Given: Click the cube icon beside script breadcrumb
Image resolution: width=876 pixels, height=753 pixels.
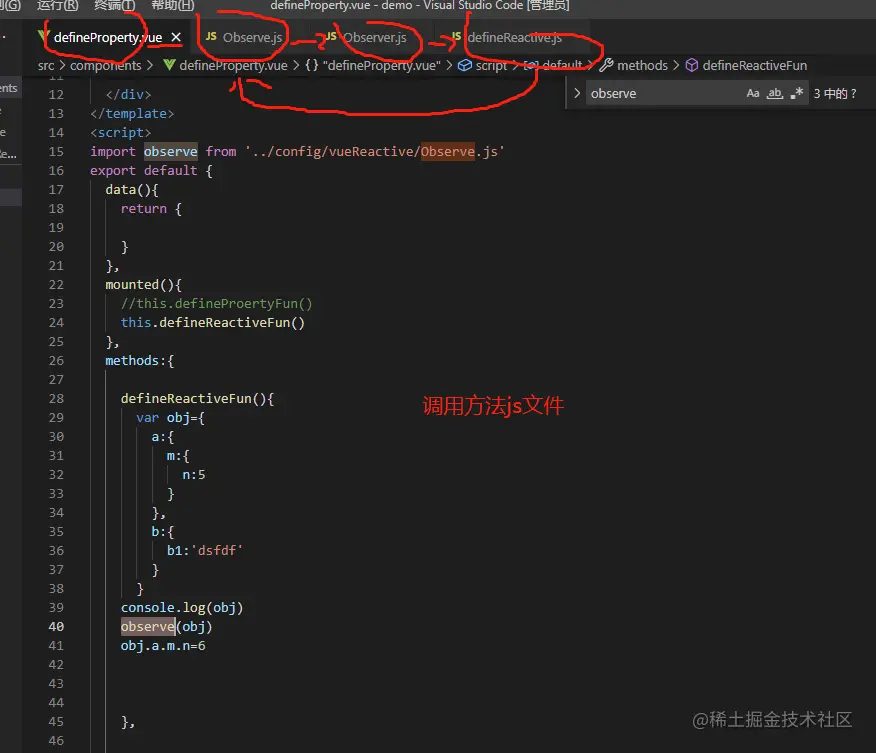Looking at the screenshot, I should click(465, 65).
